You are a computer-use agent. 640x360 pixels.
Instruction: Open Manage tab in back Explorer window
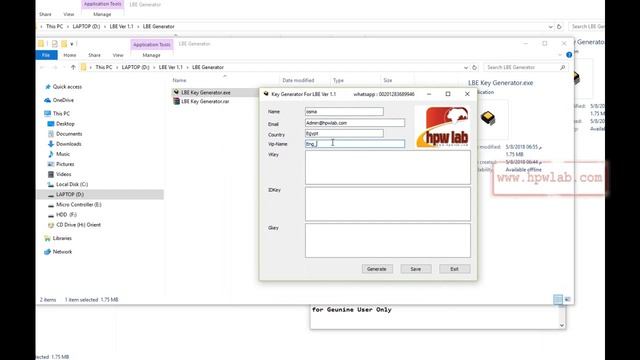[x=102, y=14]
